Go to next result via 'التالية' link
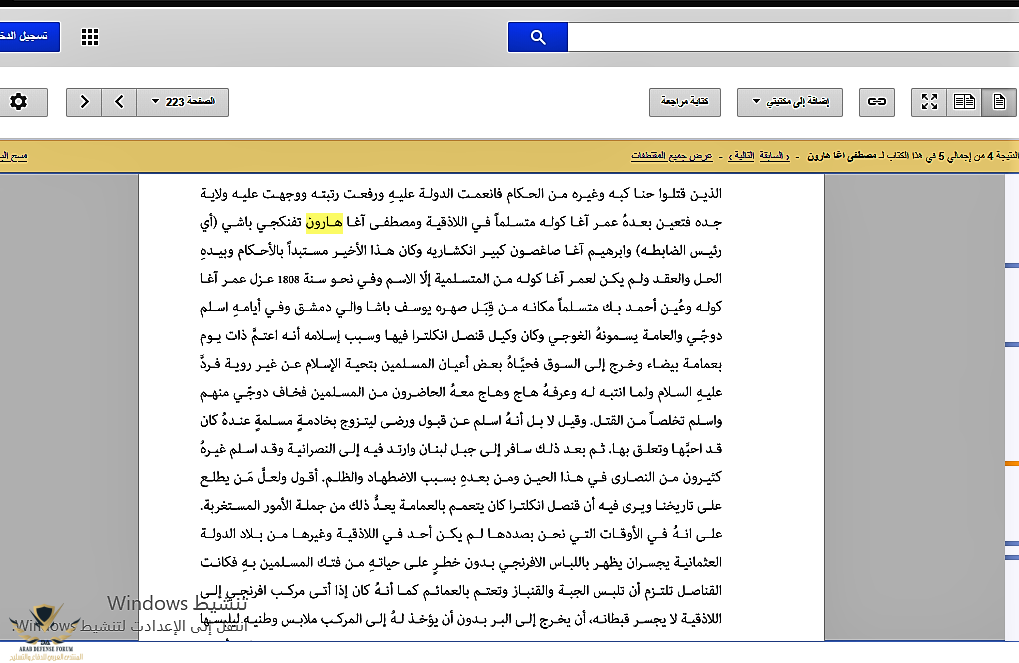This screenshot has width=1019, height=663. coord(740,156)
